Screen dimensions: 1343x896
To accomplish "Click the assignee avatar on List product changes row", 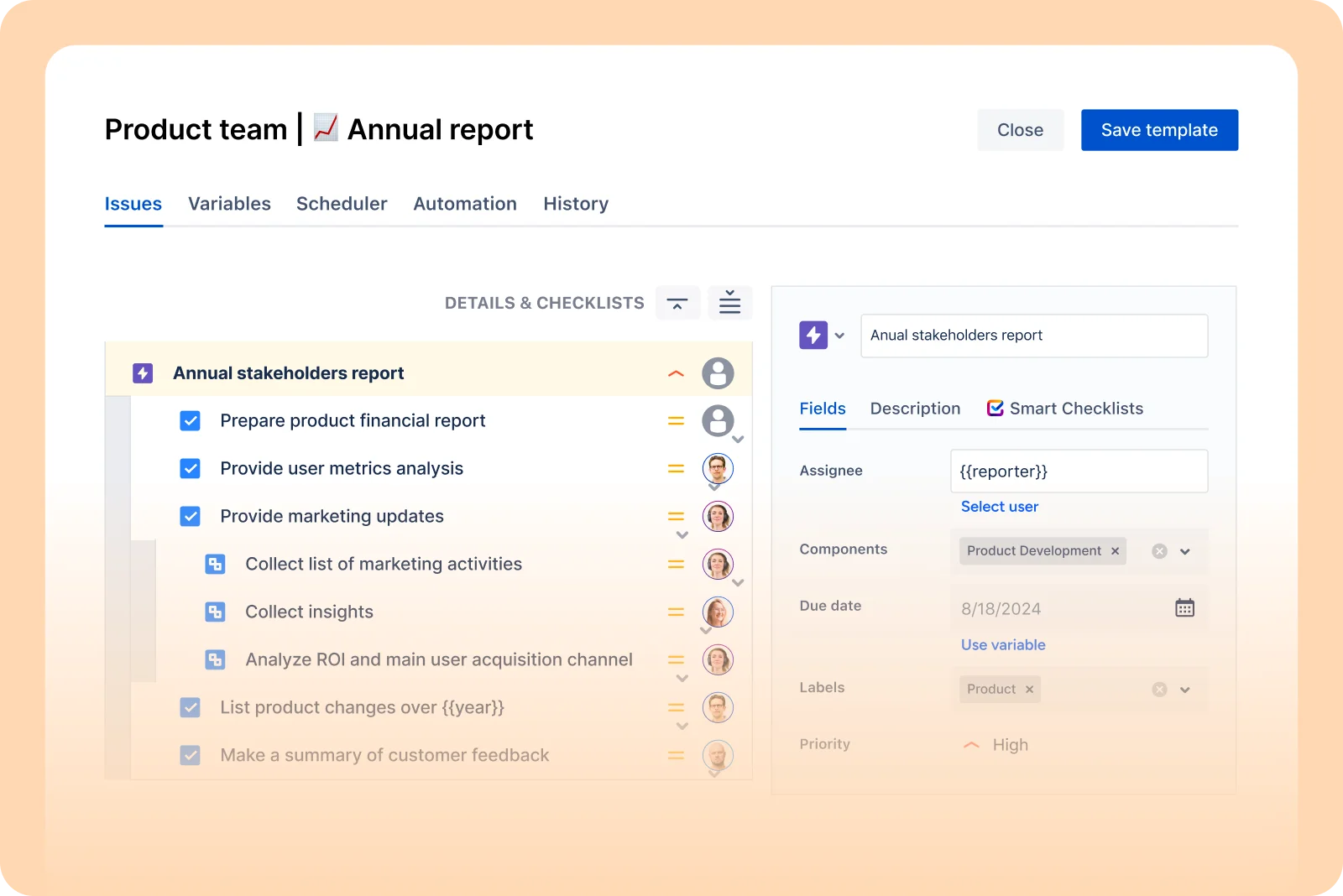I will pyautogui.click(x=718, y=707).
